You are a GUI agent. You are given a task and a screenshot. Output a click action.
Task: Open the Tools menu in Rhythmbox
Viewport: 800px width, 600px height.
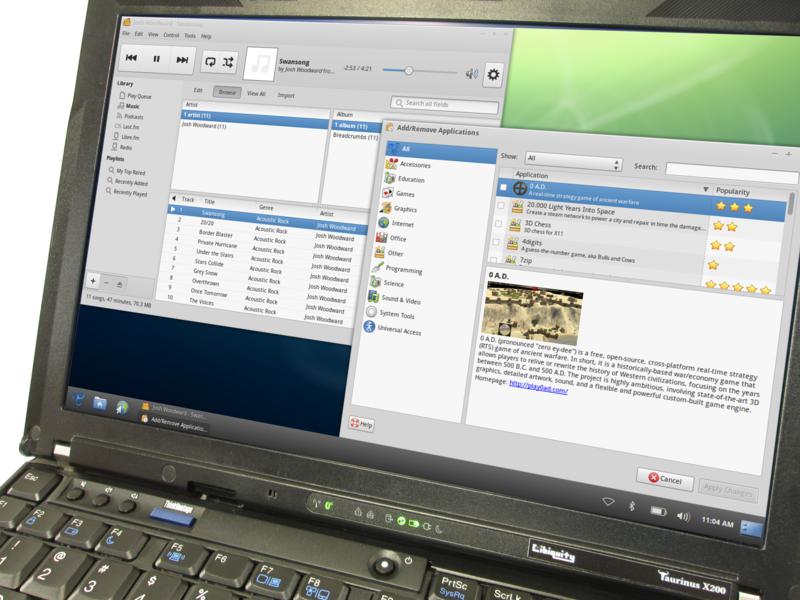tap(190, 36)
